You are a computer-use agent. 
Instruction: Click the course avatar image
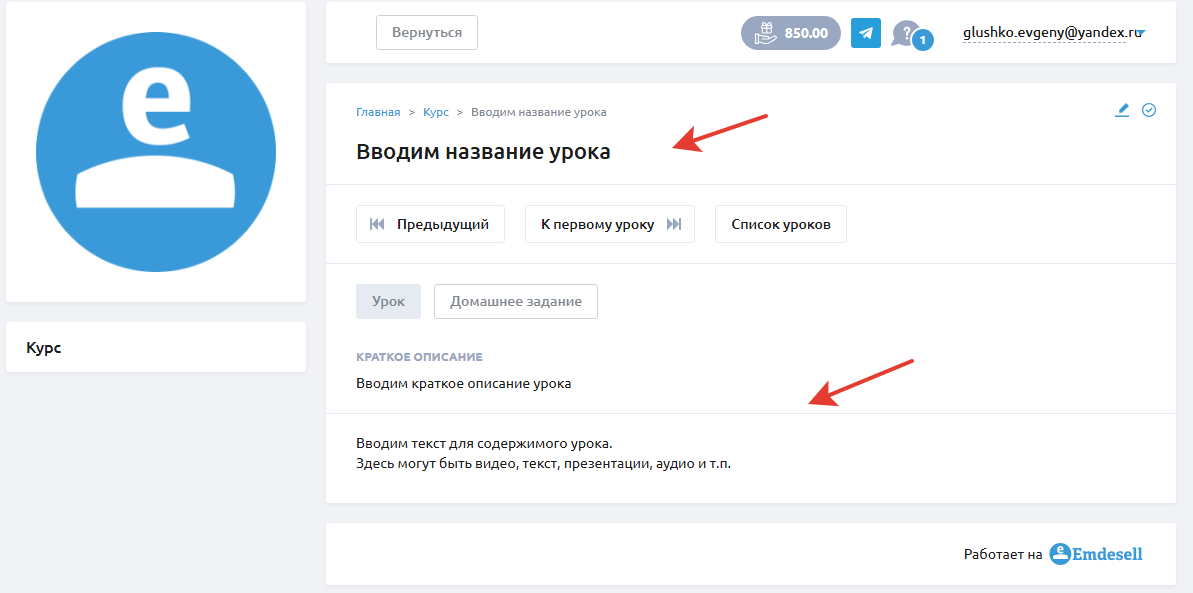click(x=156, y=151)
